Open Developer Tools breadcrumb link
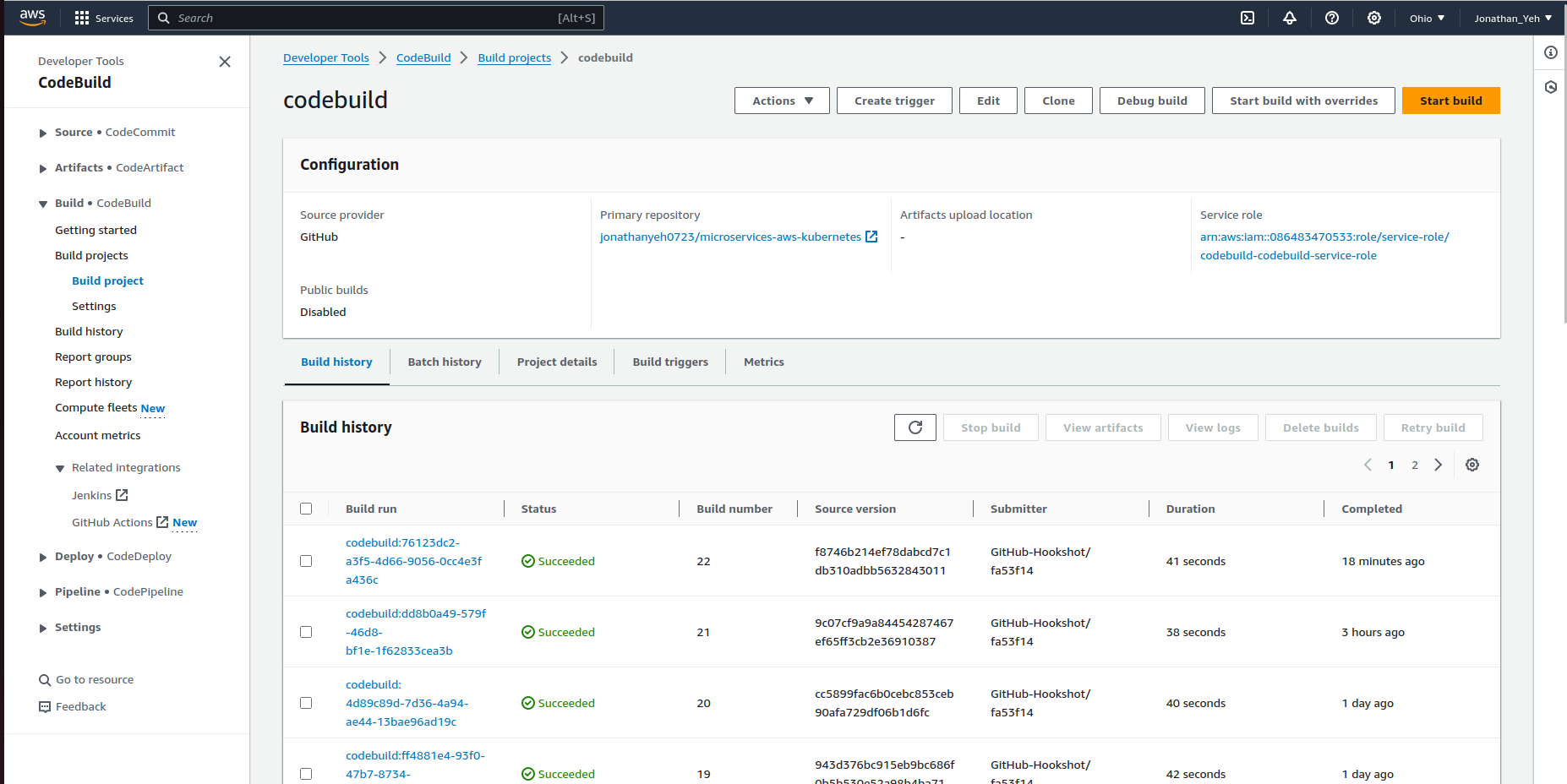This screenshot has width=1567, height=784. (x=326, y=57)
